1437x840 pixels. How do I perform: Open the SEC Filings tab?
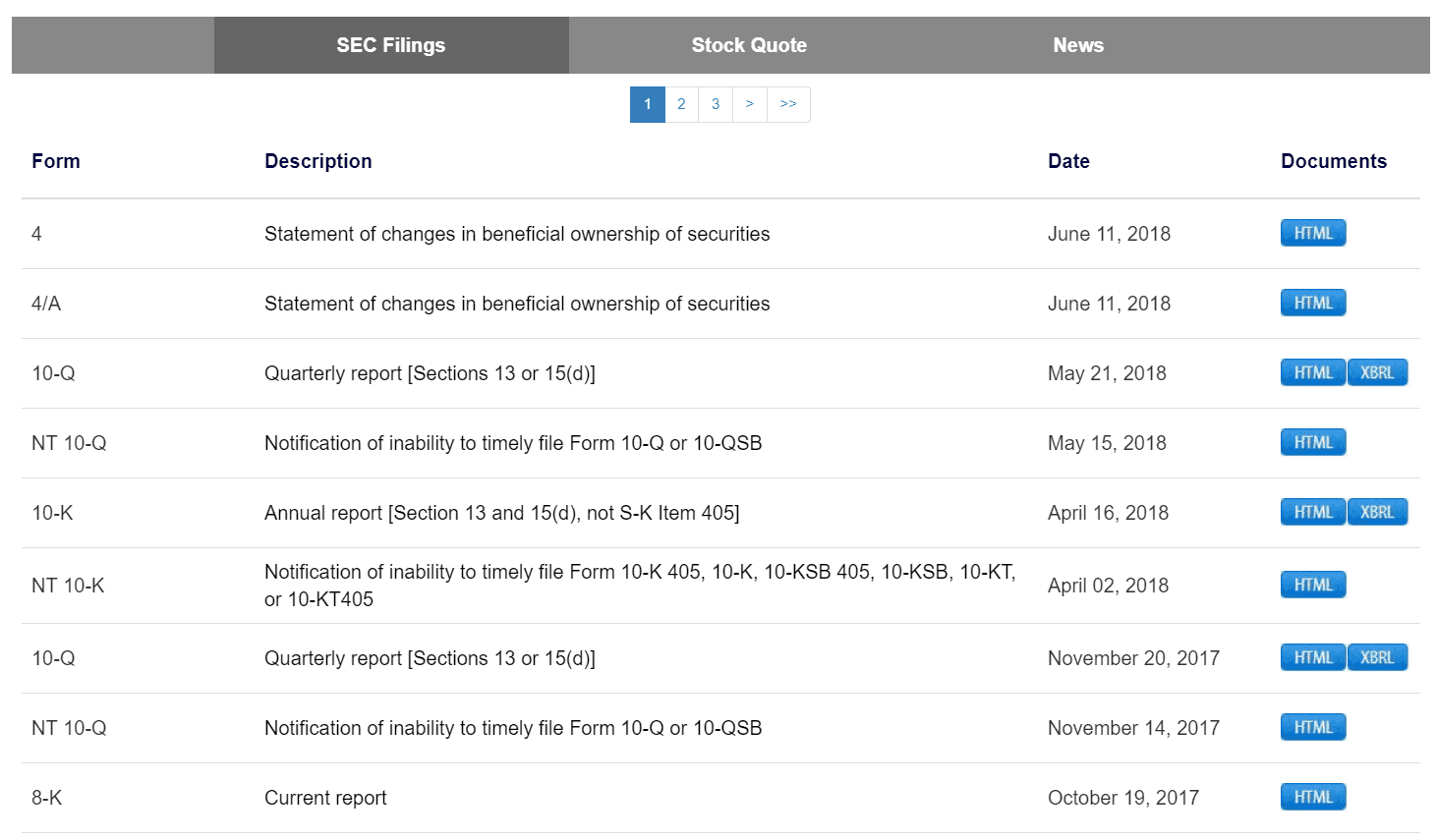[390, 45]
